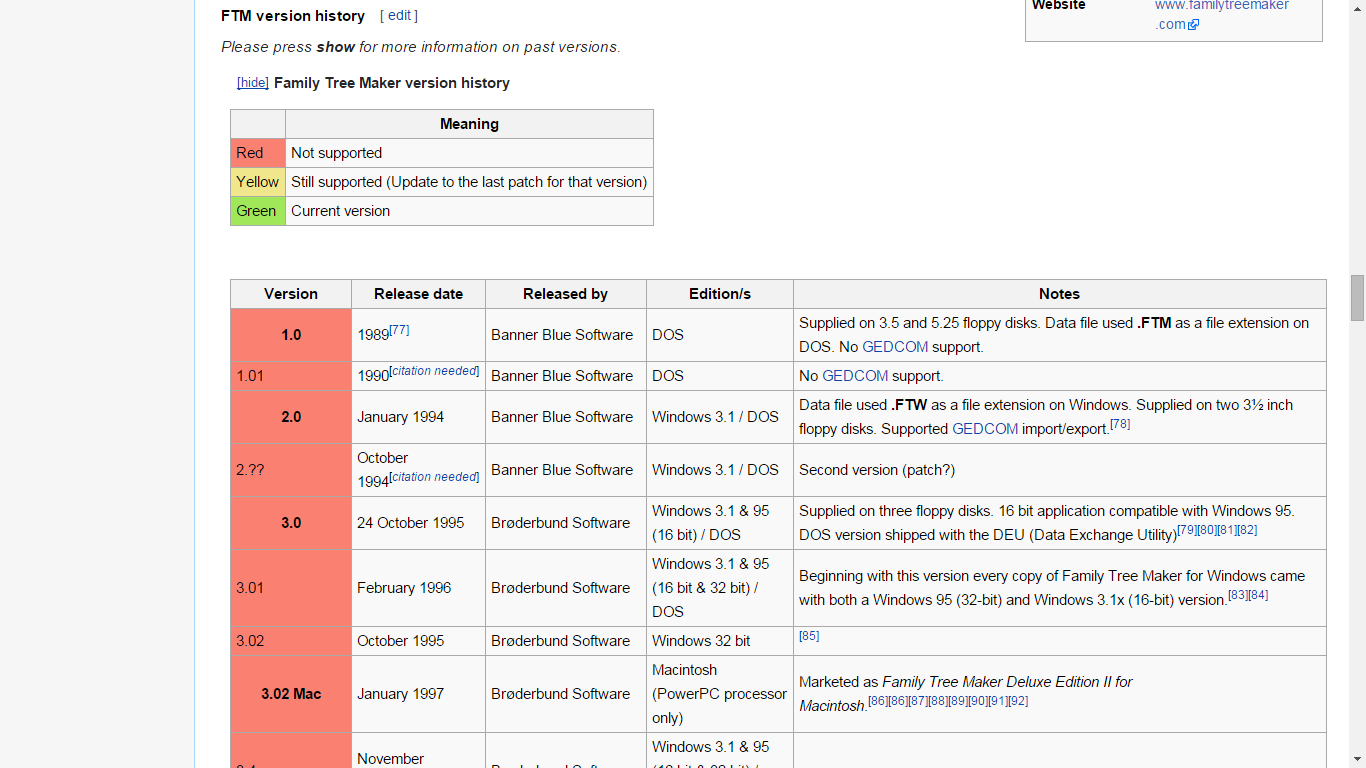The width and height of the screenshot is (1366, 768).
Task: Open reference 82 in version 3.0 notes
Action: click(x=1247, y=530)
